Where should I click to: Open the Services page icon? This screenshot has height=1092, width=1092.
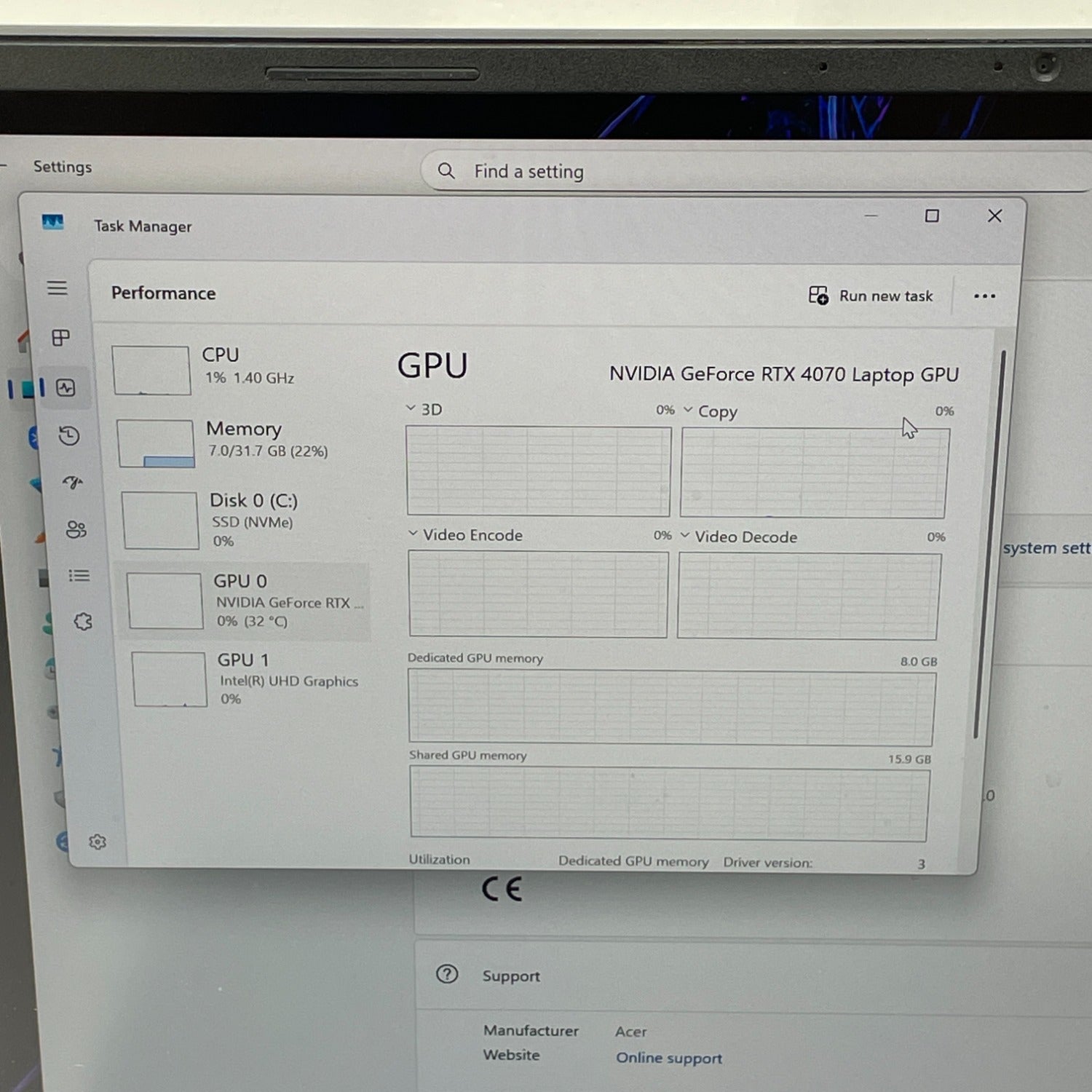click(x=83, y=622)
